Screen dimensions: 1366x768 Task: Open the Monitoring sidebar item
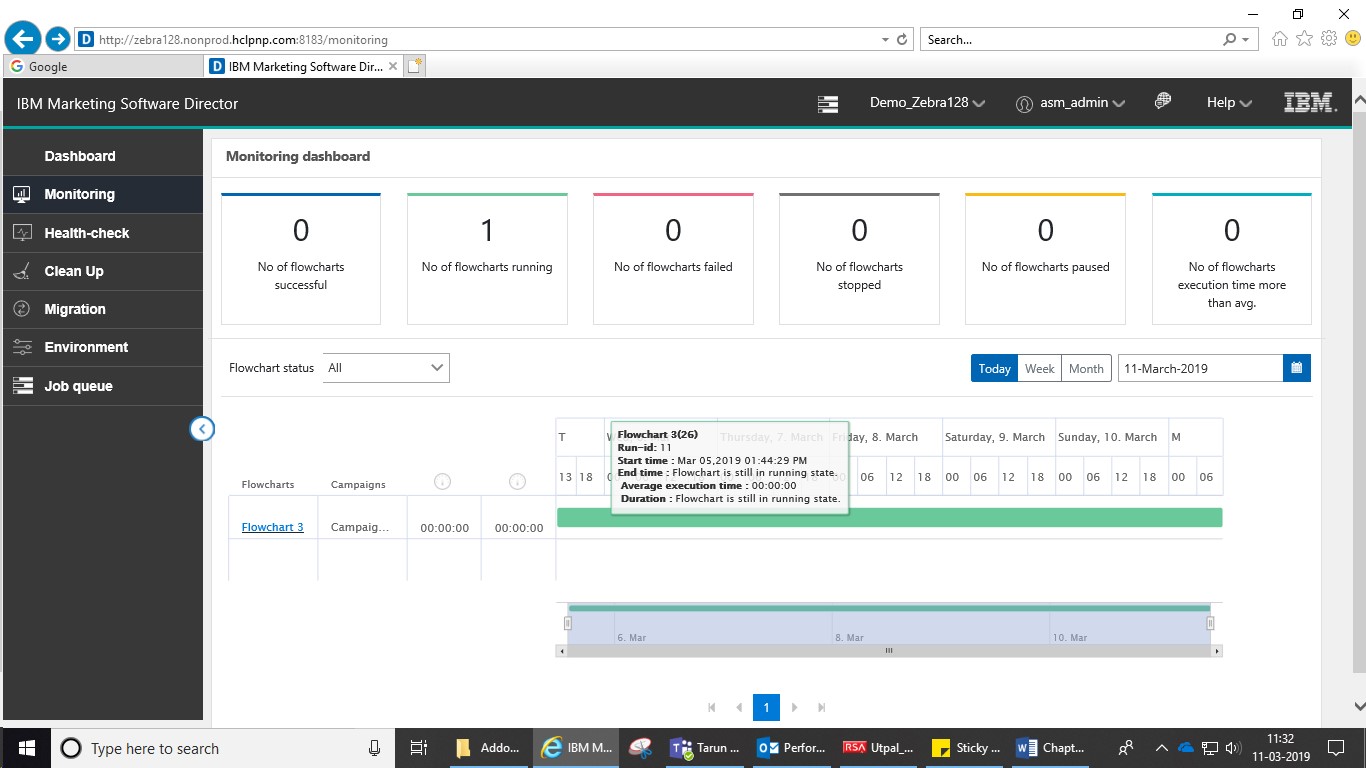101,194
